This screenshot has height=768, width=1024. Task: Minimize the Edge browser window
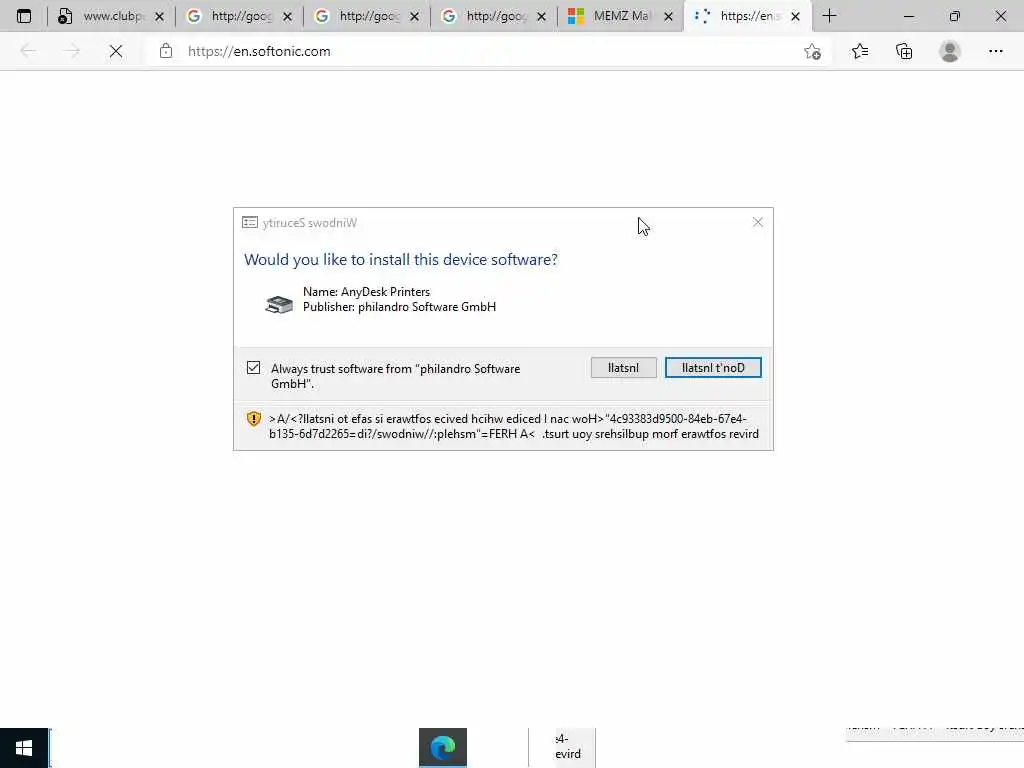coord(909,16)
